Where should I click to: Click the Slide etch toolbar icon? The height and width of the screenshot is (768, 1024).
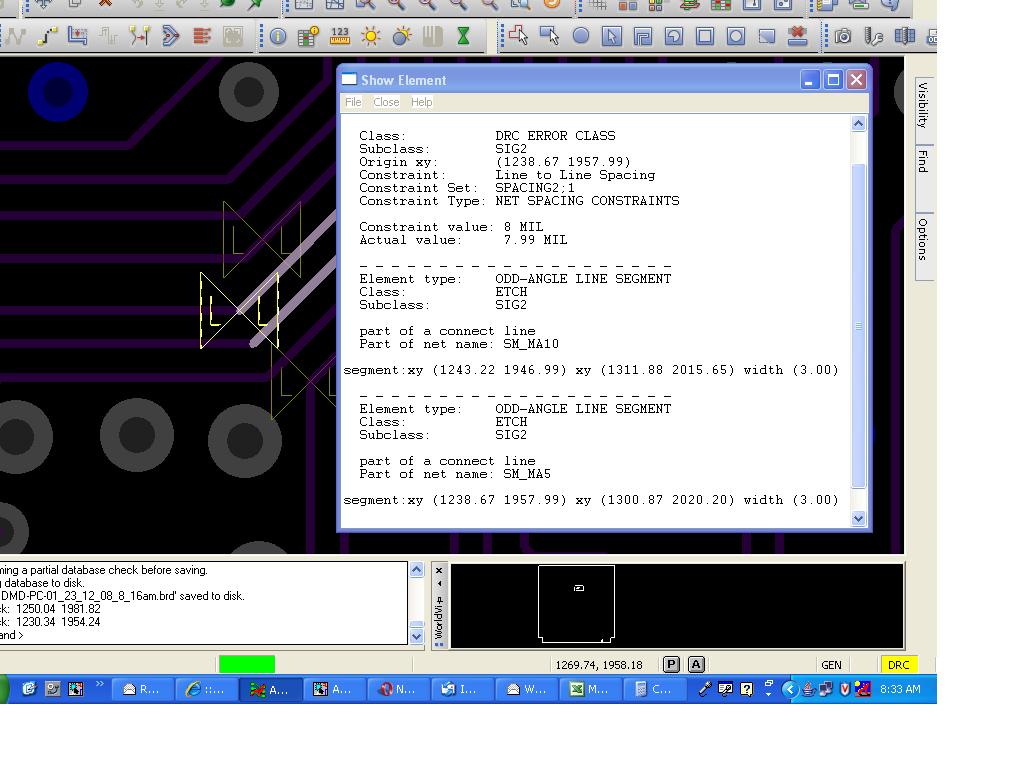[78, 37]
